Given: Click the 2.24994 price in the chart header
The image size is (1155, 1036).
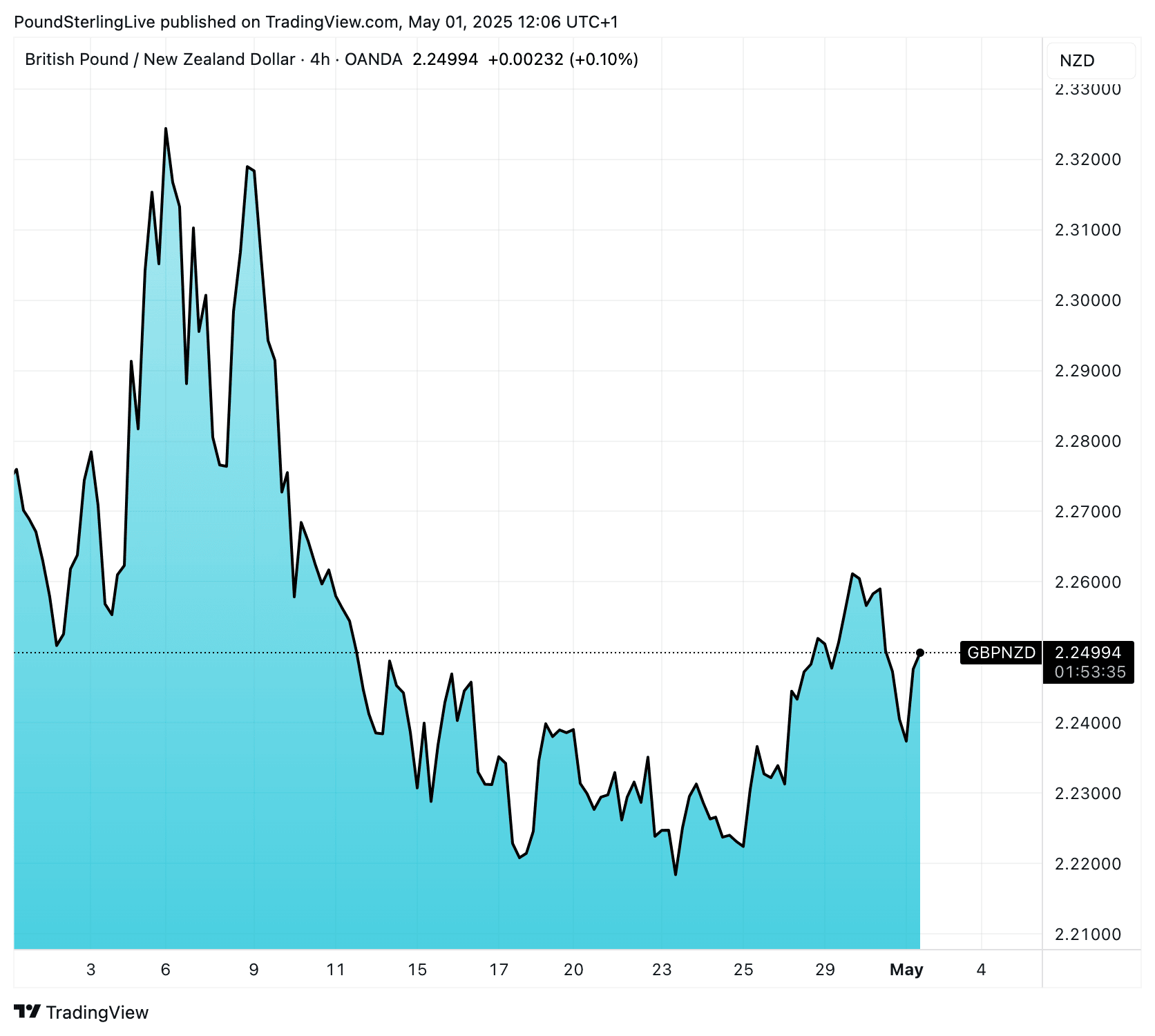Looking at the screenshot, I should point(445,59).
